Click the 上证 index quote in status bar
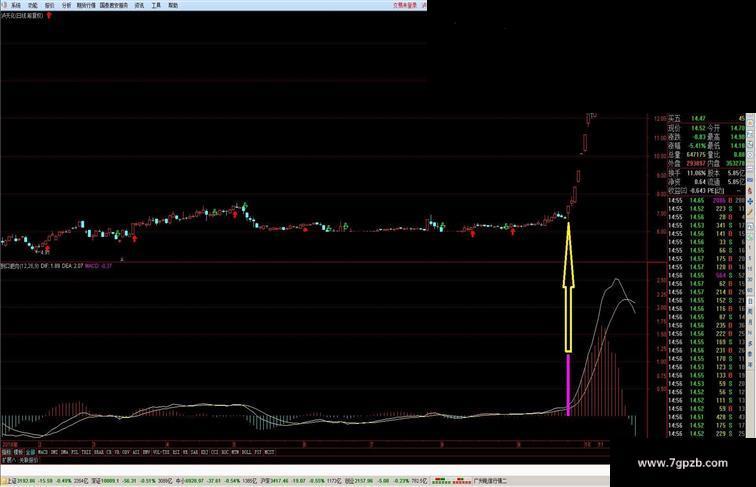 pyautogui.click(x=48, y=481)
